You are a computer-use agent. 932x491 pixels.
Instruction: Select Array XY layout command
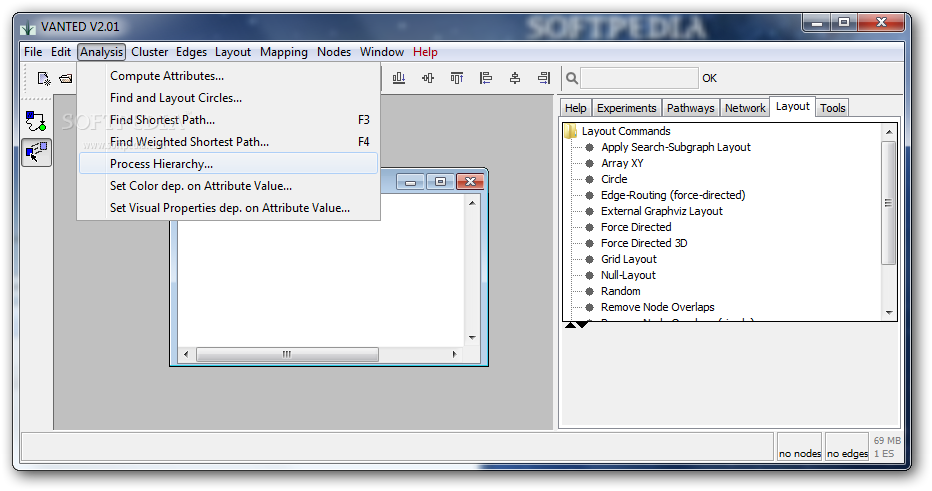tap(622, 163)
